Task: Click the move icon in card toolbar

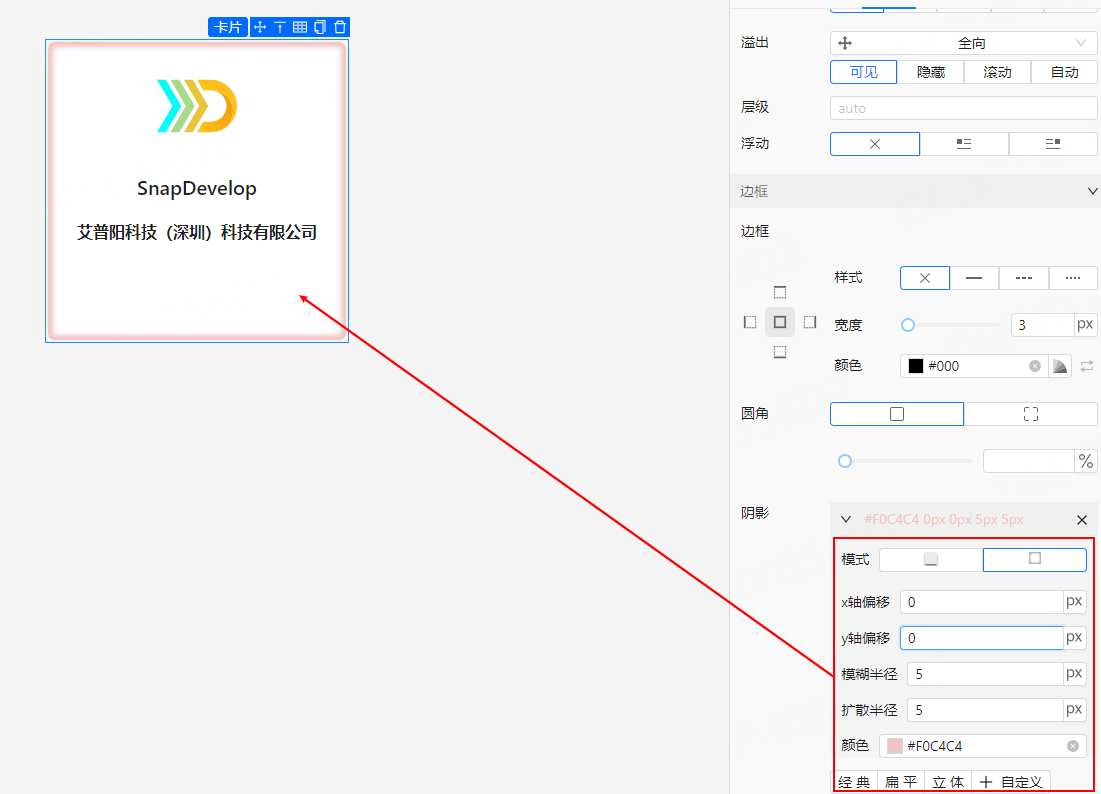Action: (x=260, y=27)
